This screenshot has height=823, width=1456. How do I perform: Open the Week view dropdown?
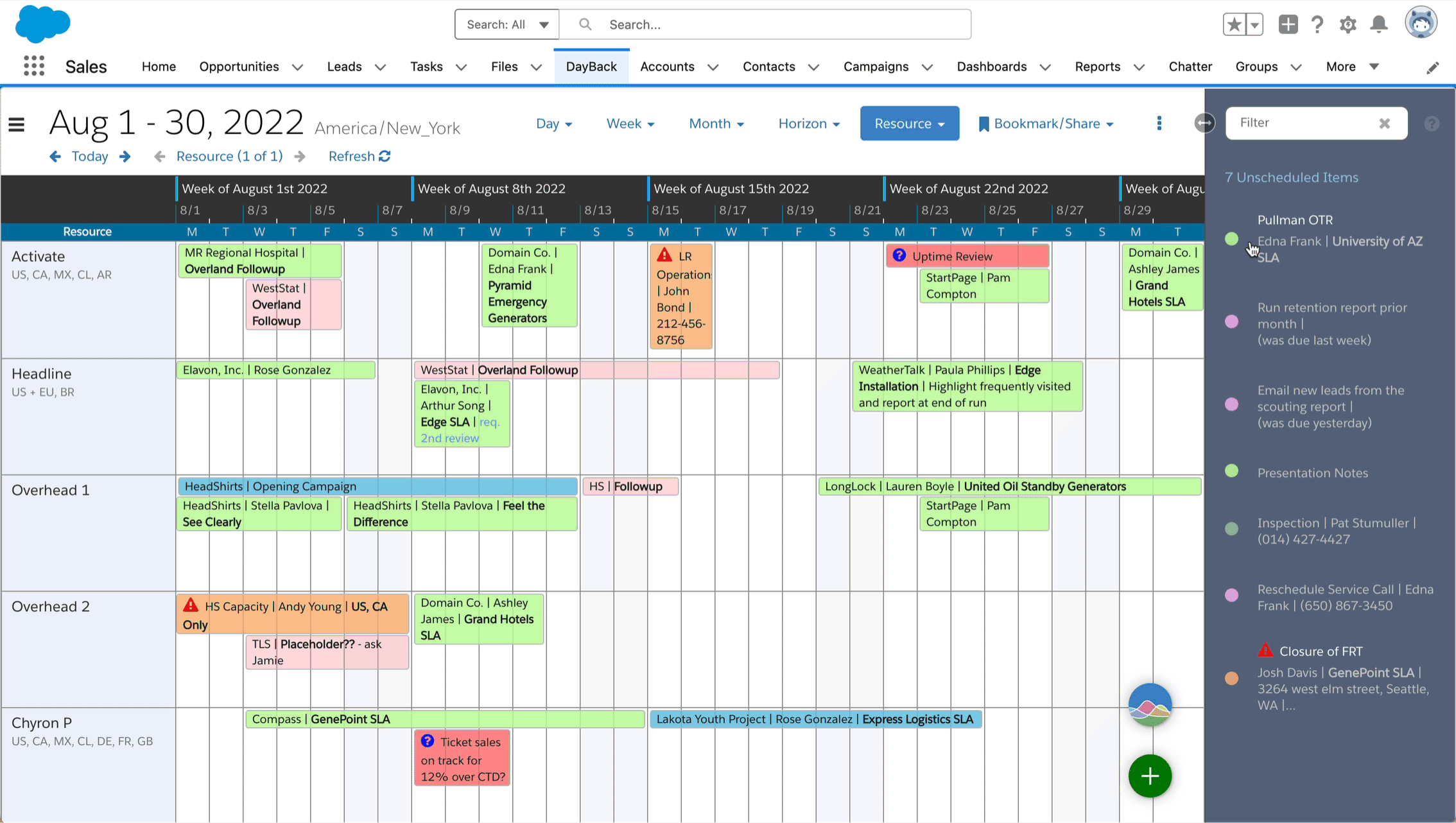point(630,123)
